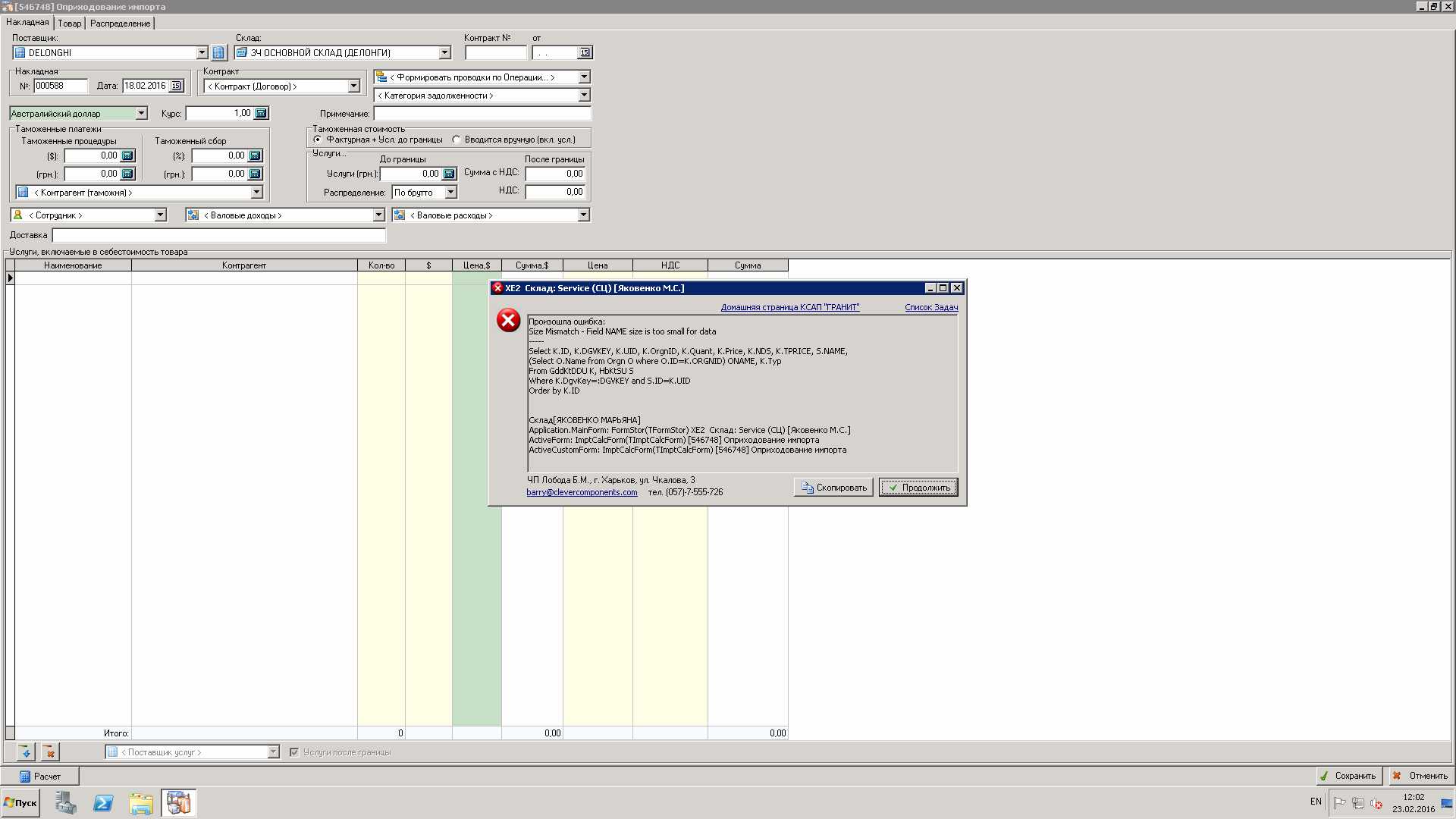This screenshot has width=1456, height=819.
Task: Open PowerShell from the taskbar
Action: [x=103, y=803]
